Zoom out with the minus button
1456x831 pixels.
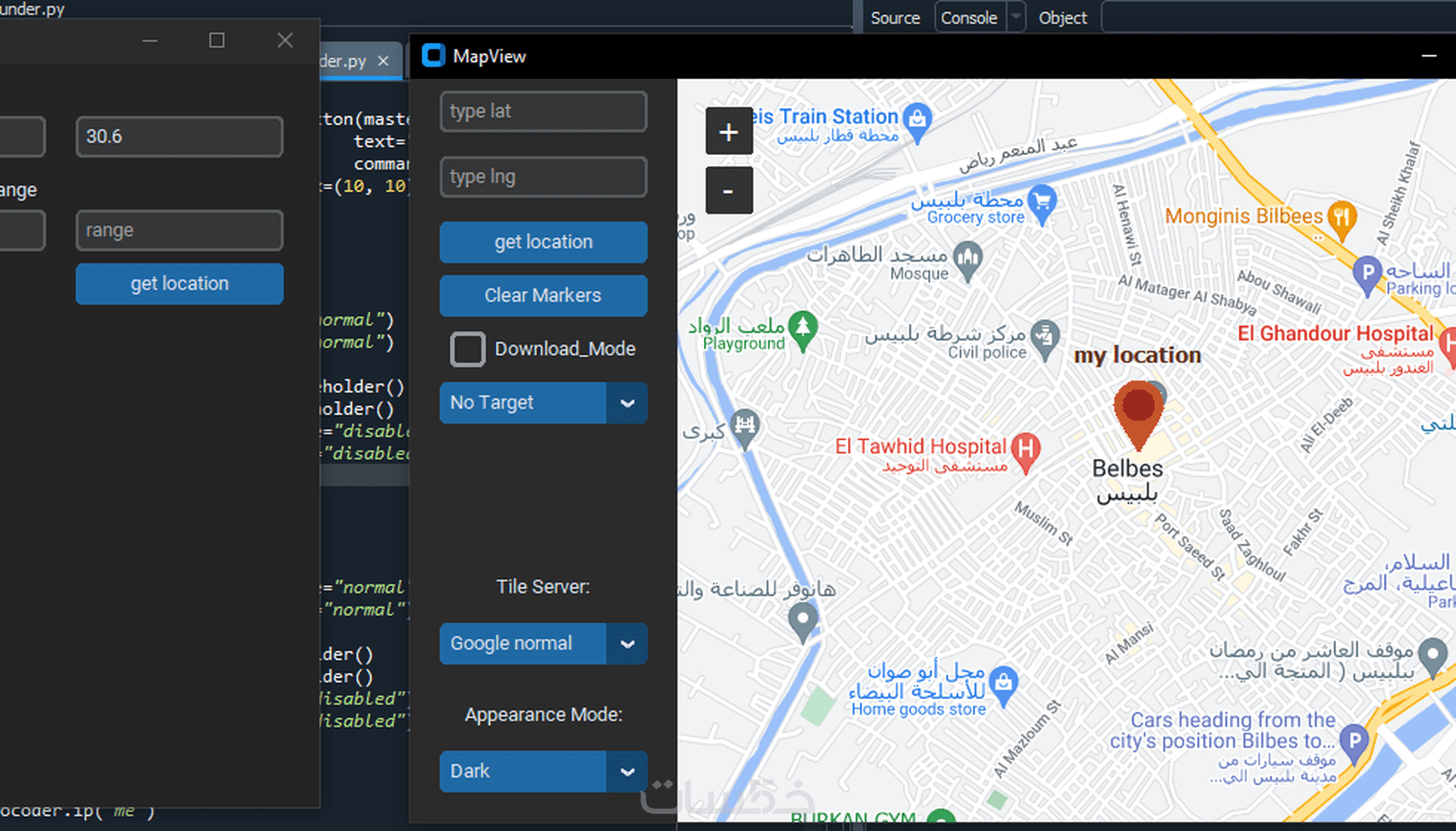click(729, 190)
